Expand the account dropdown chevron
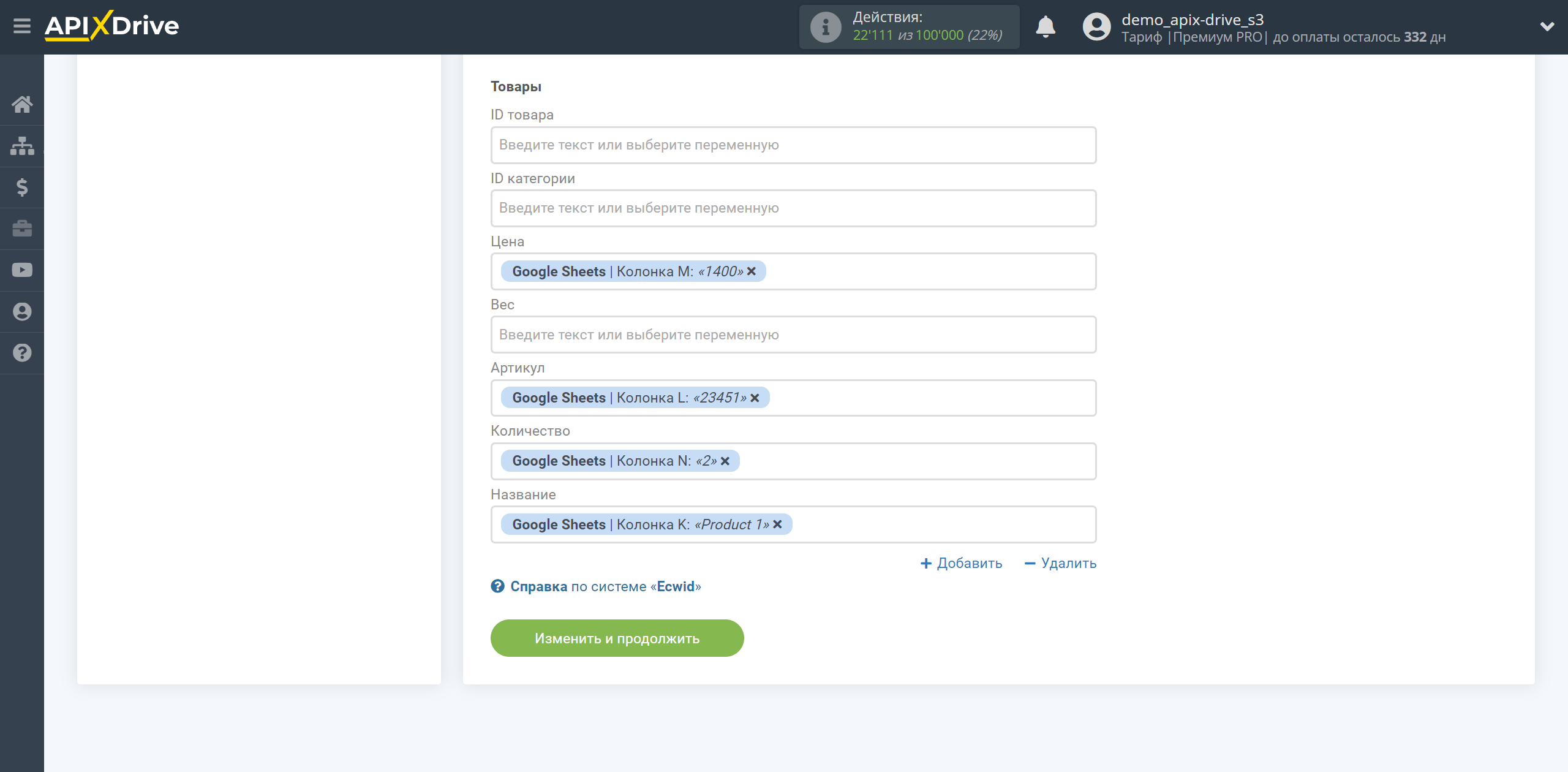 tap(1547, 26)
